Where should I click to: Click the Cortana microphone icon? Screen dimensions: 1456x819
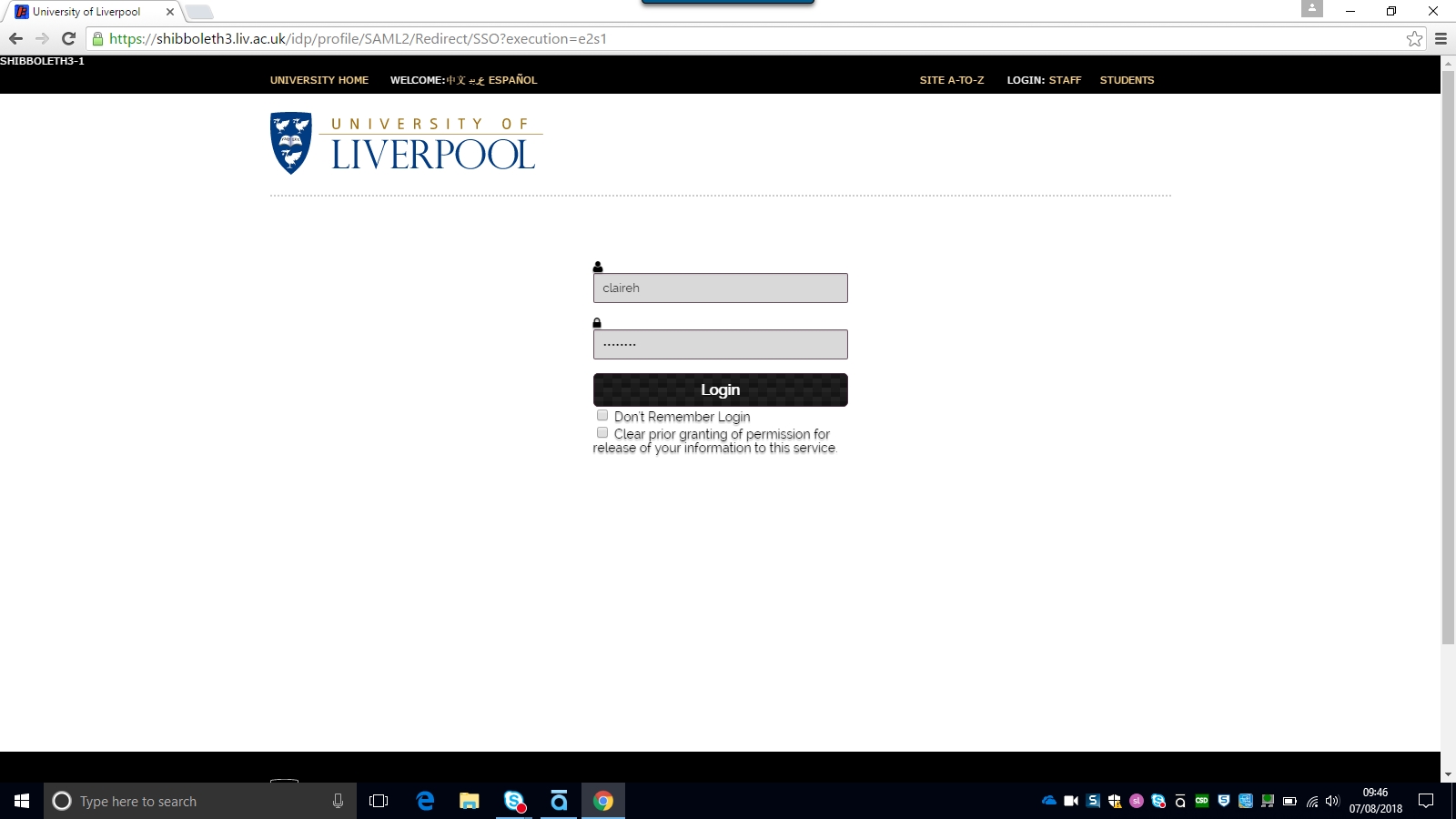click(338, 801)
